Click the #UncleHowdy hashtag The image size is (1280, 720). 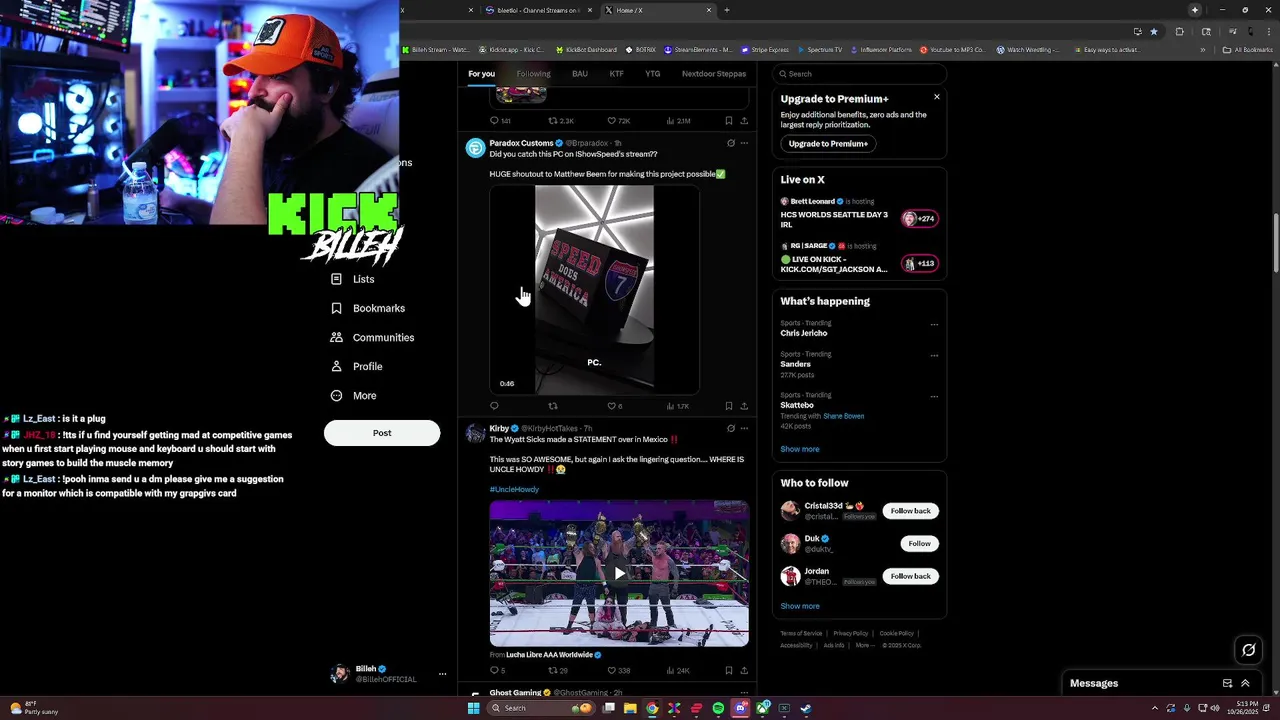tap(514, 489)
